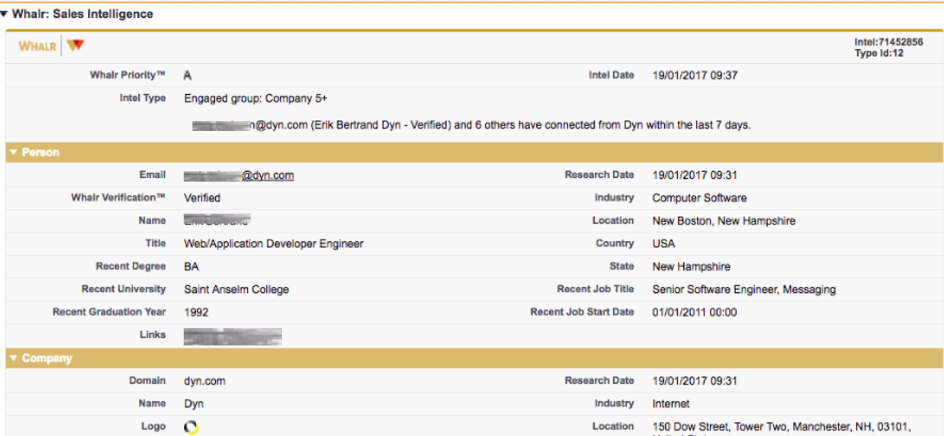944x436 pixels.
Task: Open the blurred Links value
Action: (x=233, y=336)
